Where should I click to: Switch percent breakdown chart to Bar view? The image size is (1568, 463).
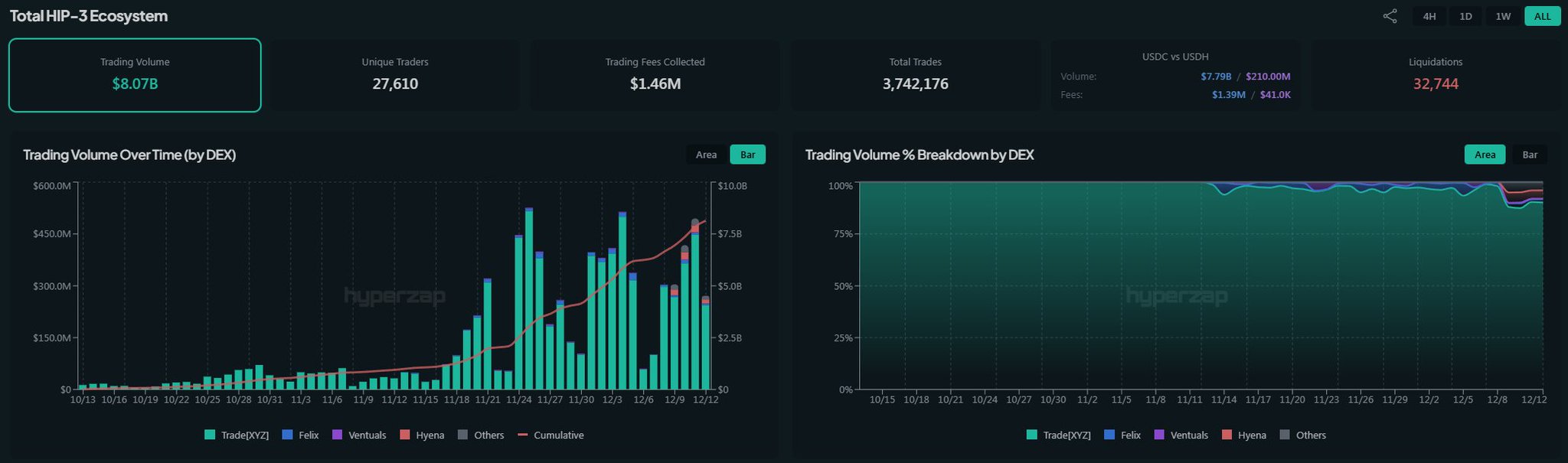[x=1530, y=155]
